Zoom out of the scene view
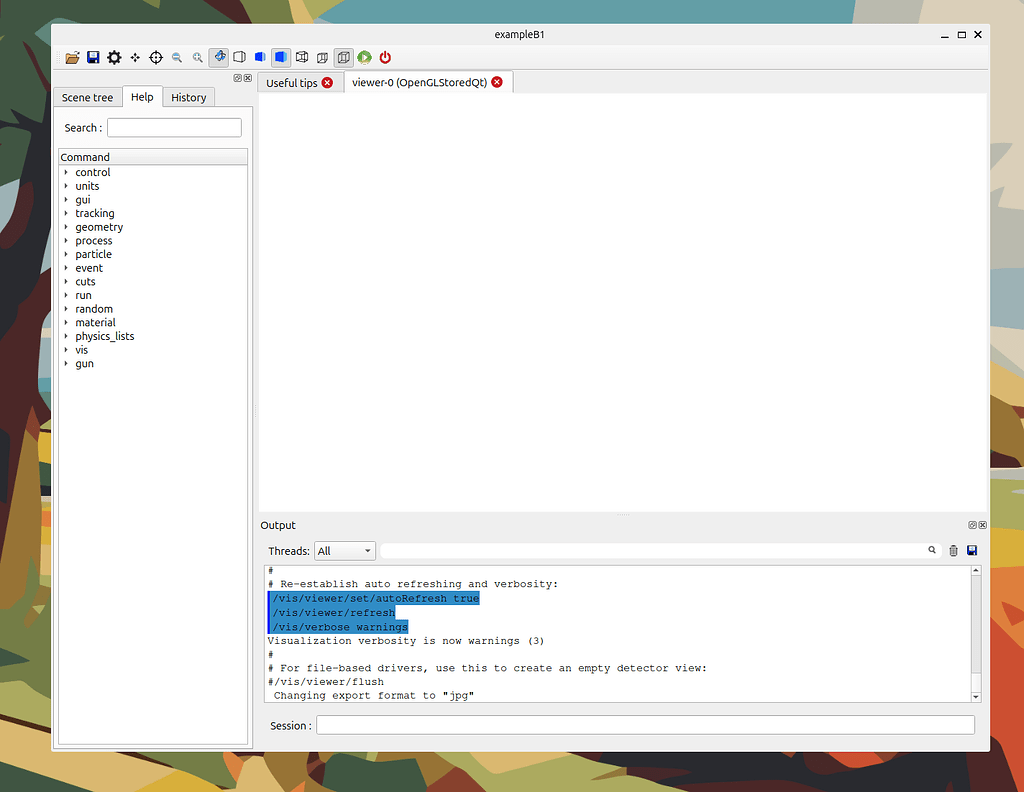The width and height of the screenshot is (1024, 792). [x=177, y=57]
